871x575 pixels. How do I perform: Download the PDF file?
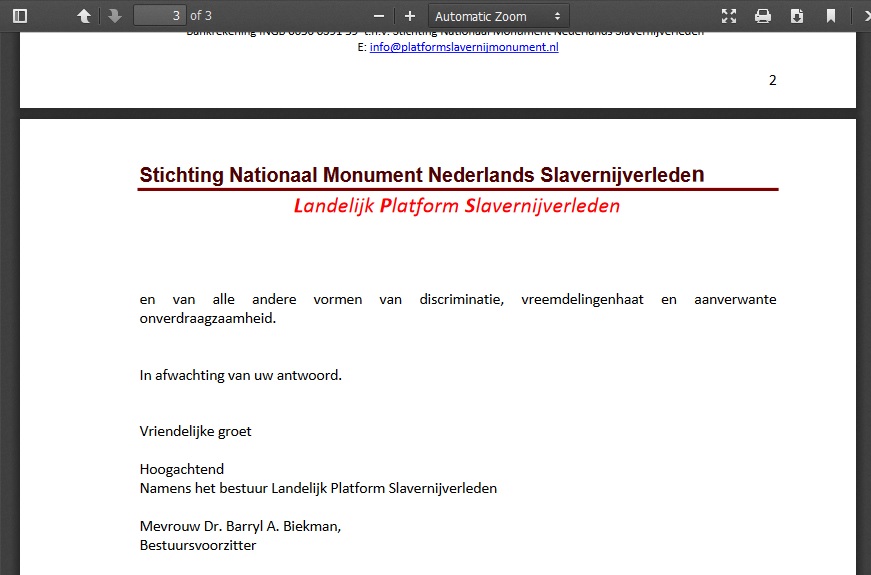797,16
